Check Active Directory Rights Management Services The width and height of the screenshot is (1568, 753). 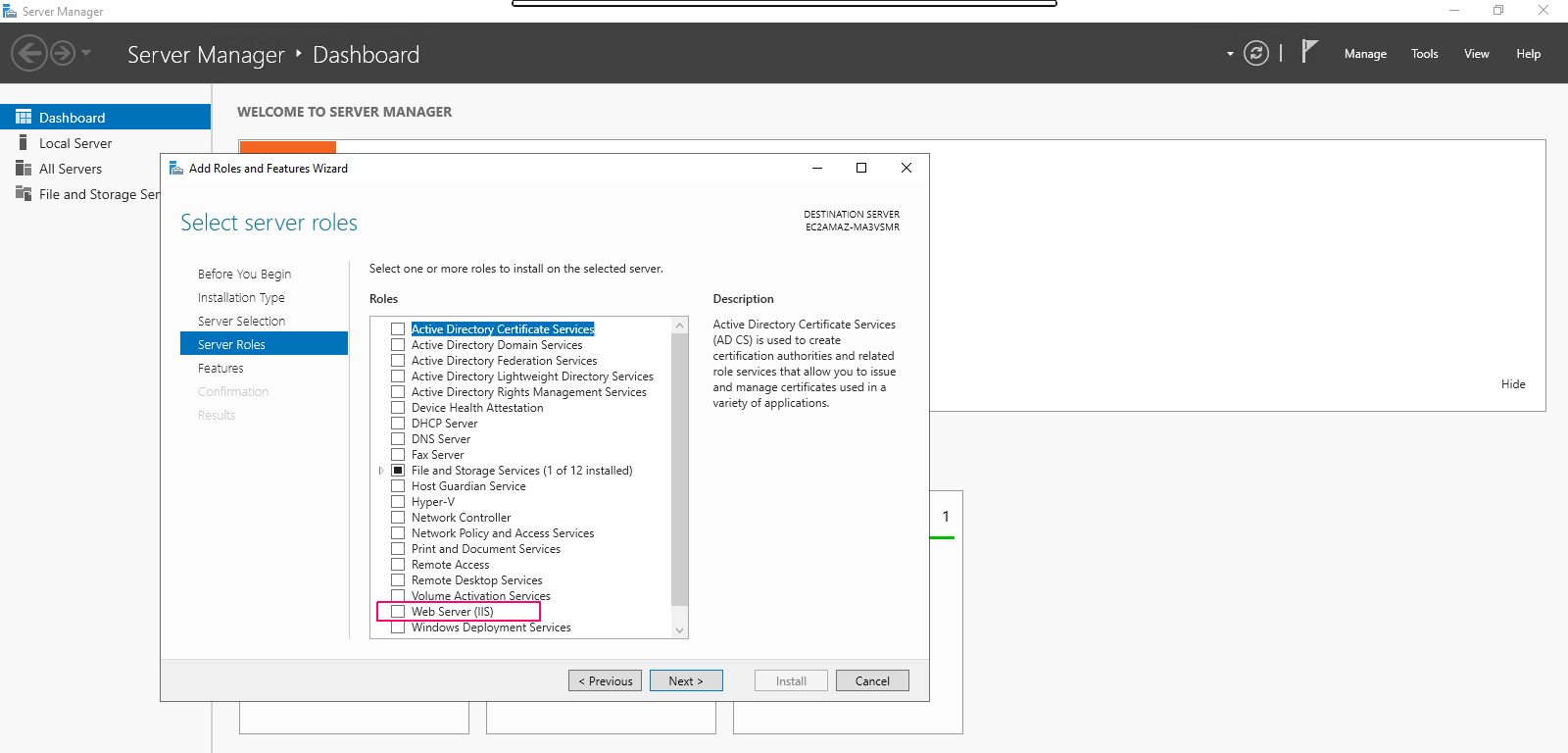(x=398, y=392)
